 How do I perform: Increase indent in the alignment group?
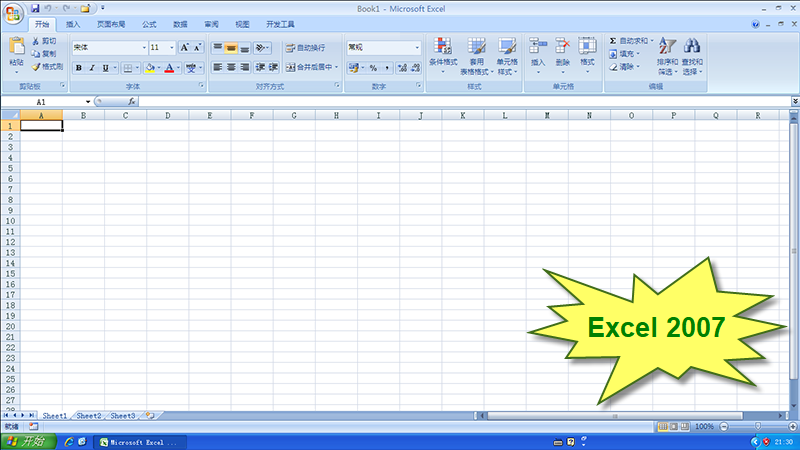[x=273, y=67]
